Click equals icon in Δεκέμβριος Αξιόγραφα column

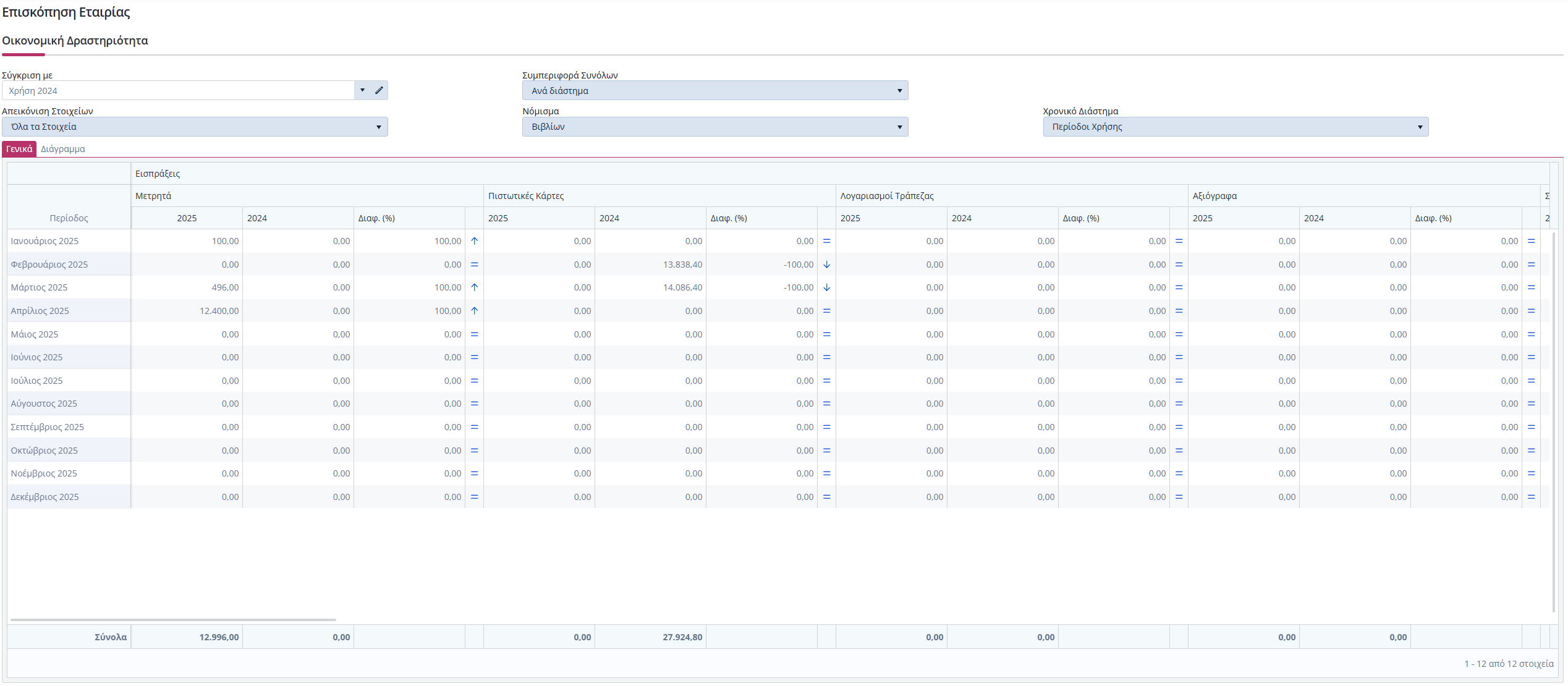click(x=1531, y=497)
